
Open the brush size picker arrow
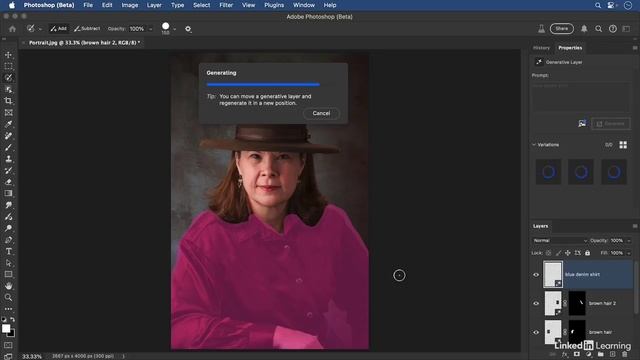[175, 29]
